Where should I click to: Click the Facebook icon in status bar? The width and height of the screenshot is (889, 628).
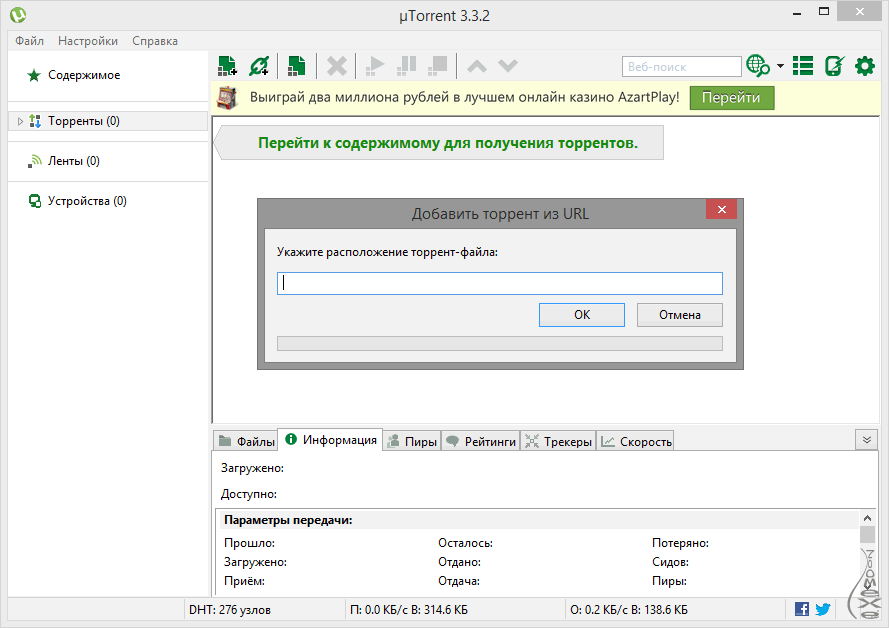coord(802,609)
